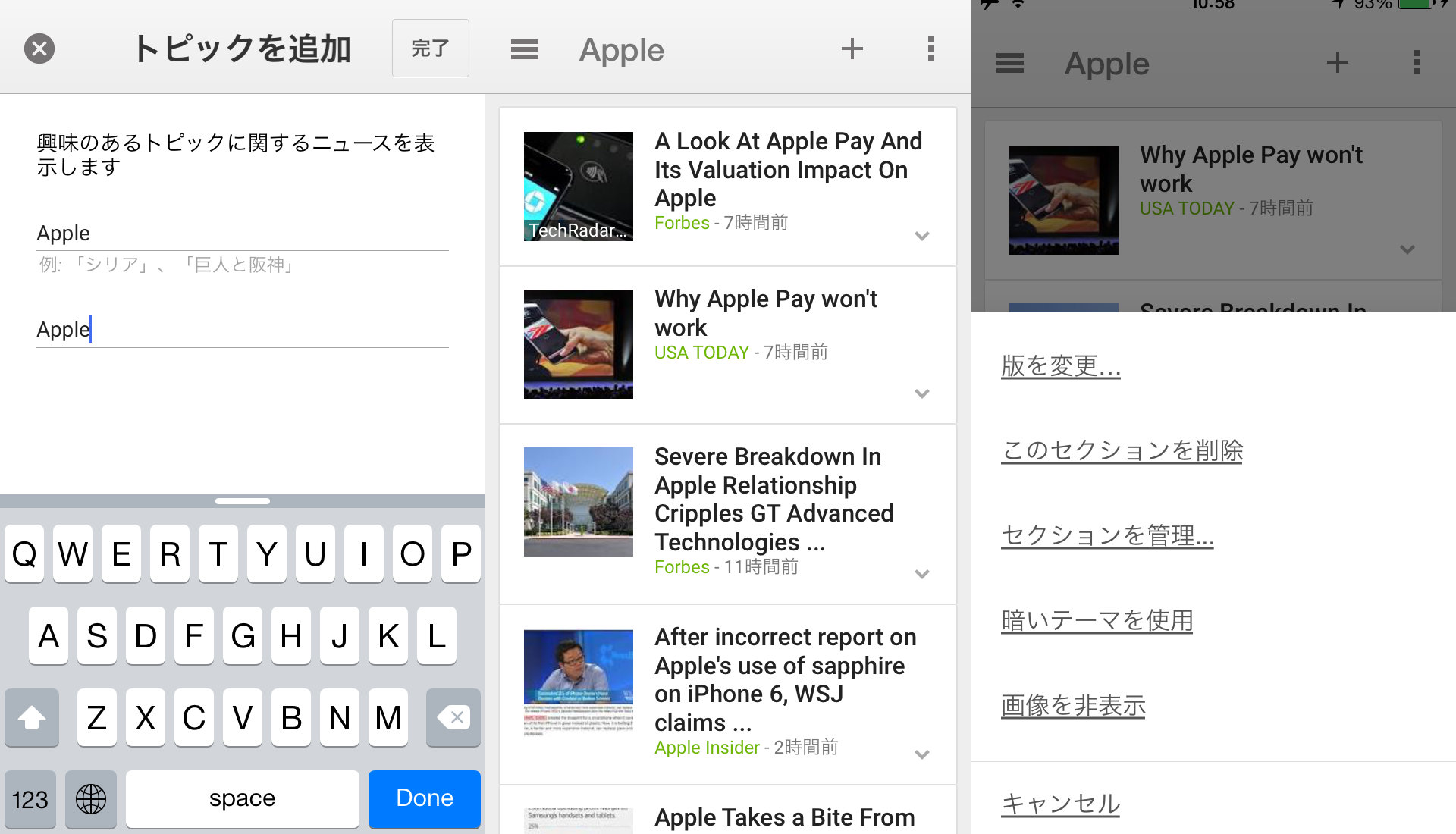
Task: Tap the globe language key
Action: [x=91, y=799]
